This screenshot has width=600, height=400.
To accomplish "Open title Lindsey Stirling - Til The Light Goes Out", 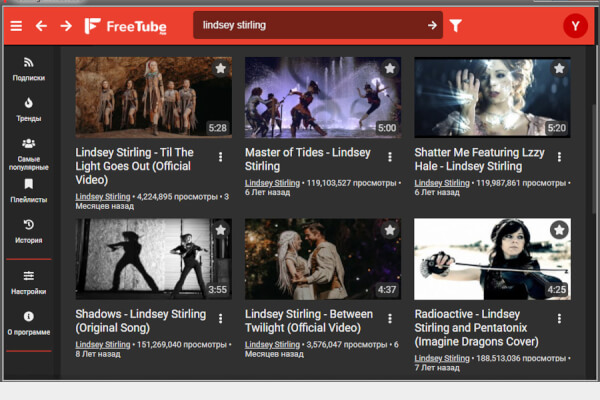I will [x=134, y=166].
